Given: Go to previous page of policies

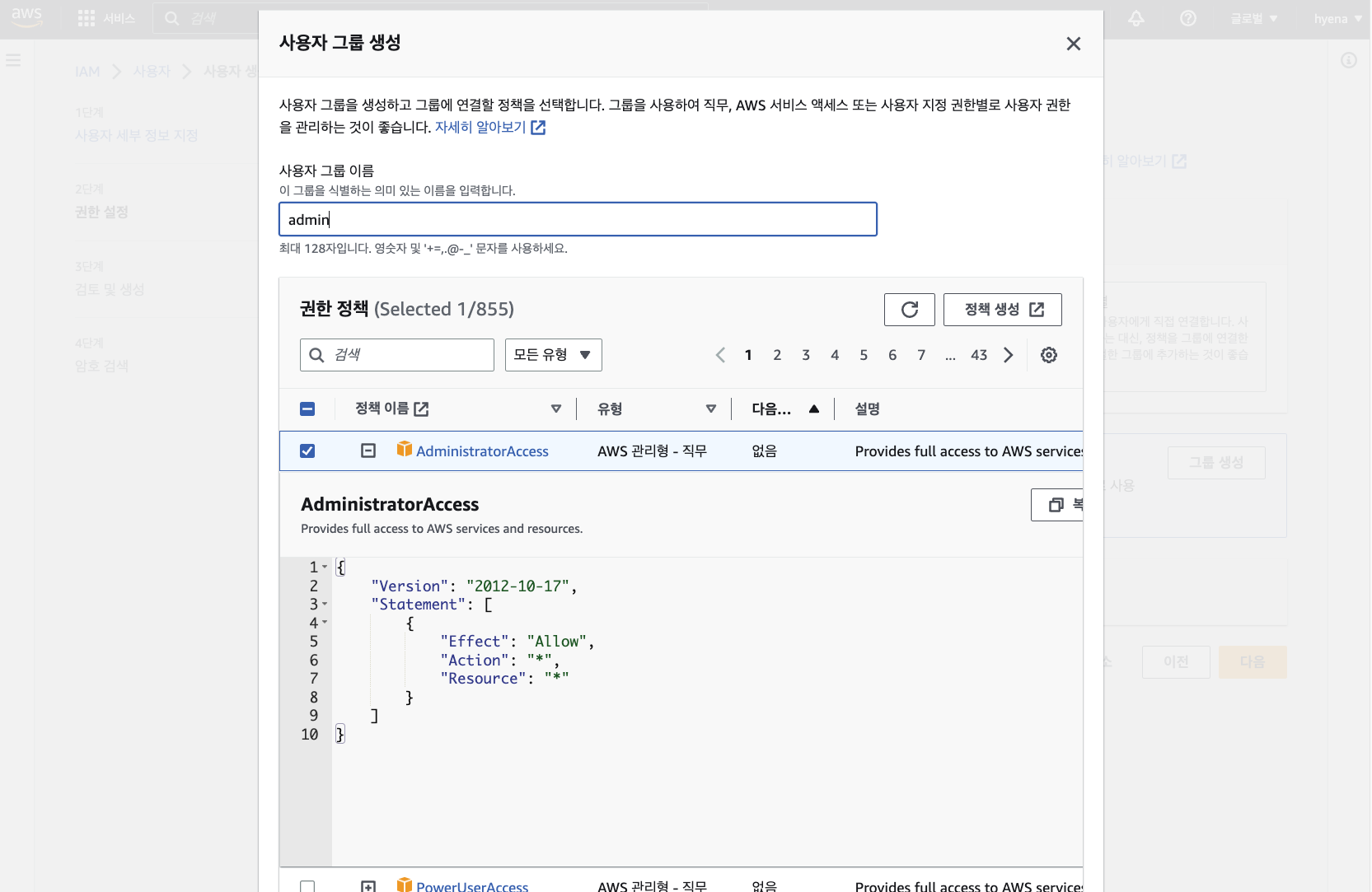Looking at the screenshot, I should pyautogui.click(x=720, y=355).
